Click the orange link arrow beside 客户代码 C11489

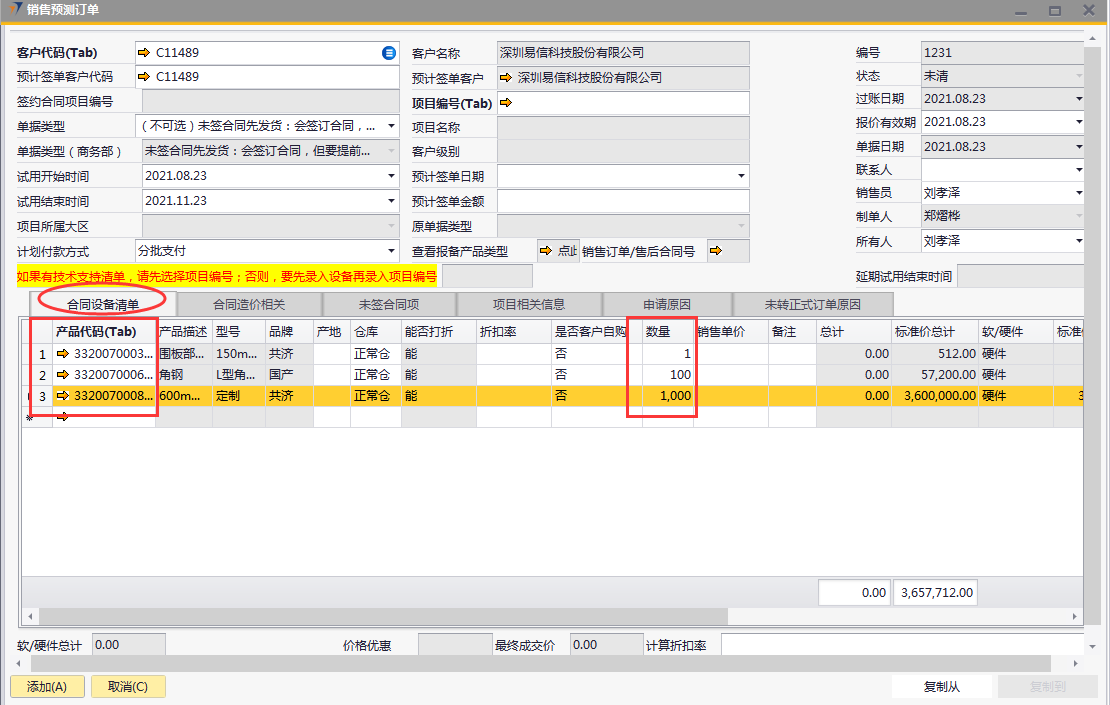click(x=144, y=52)
